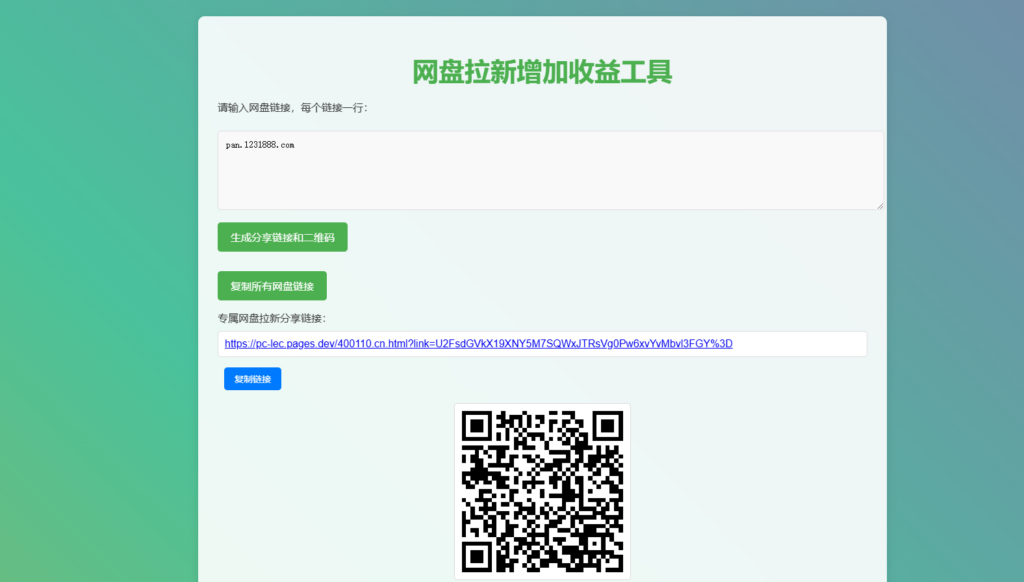Click the copy-all links button above the share link
The image size is (1024, 582).
tap(272, 285)
